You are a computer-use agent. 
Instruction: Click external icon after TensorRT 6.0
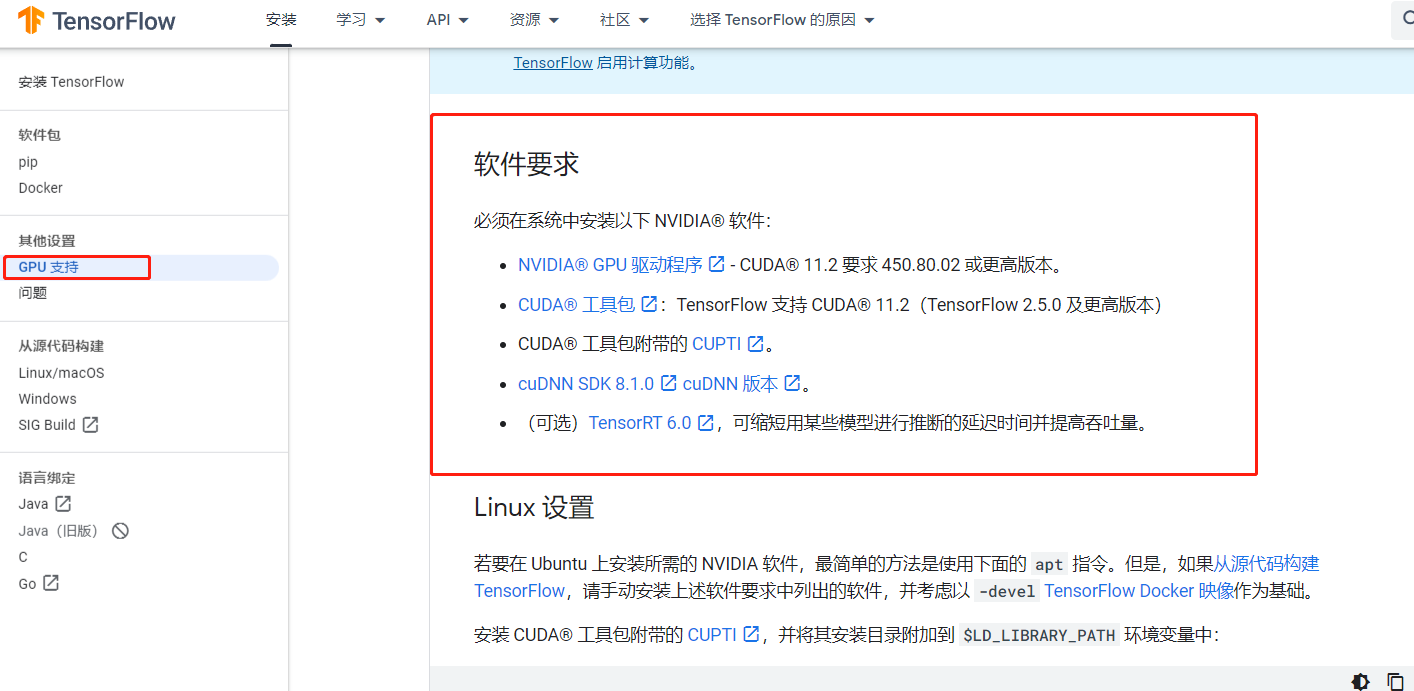(x=705, y=423)
